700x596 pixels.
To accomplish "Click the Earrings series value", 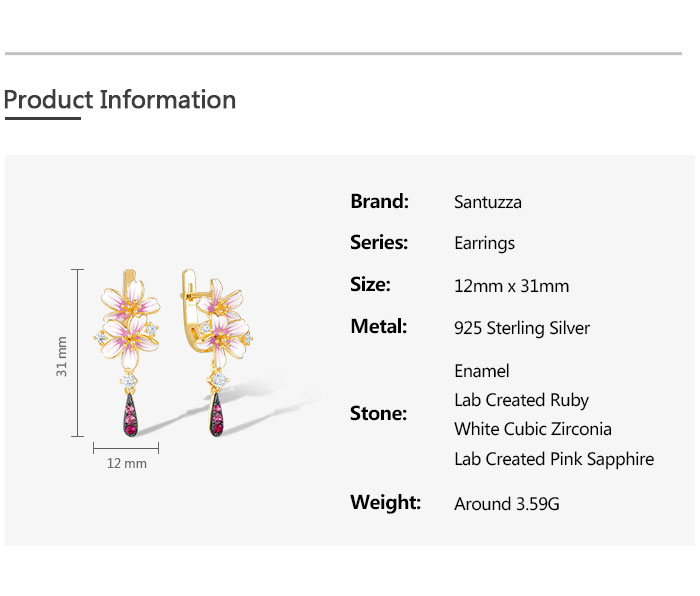I will point(484,244).
